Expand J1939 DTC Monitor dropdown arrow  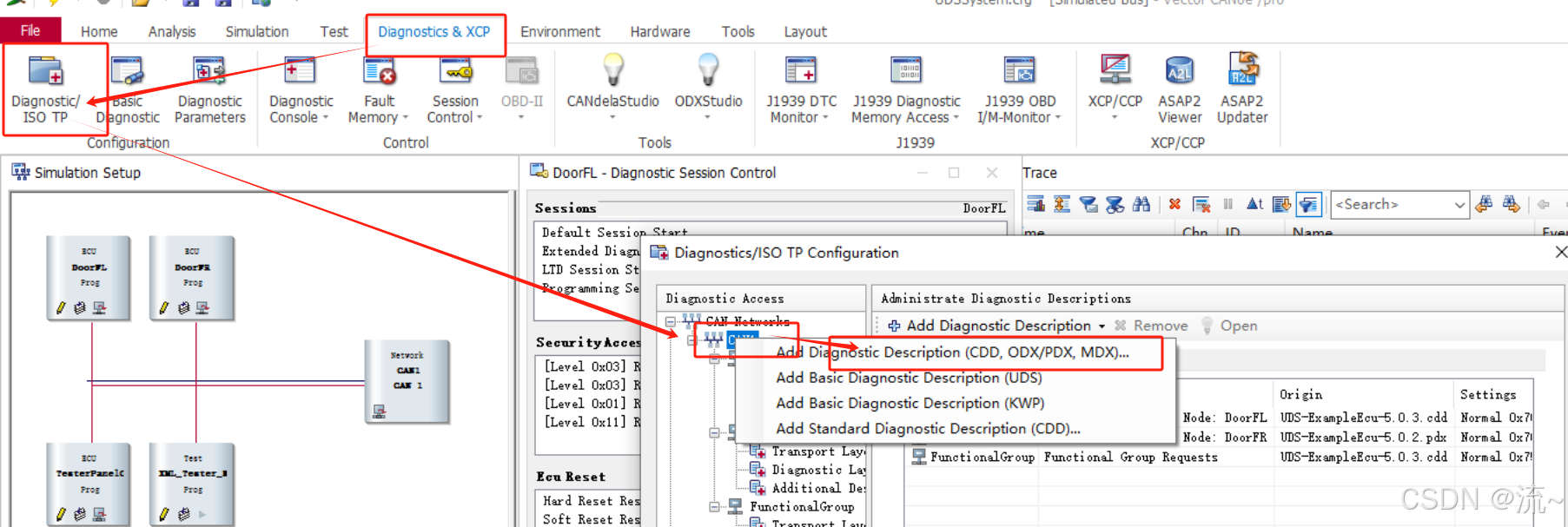click(x=825, y=118)
